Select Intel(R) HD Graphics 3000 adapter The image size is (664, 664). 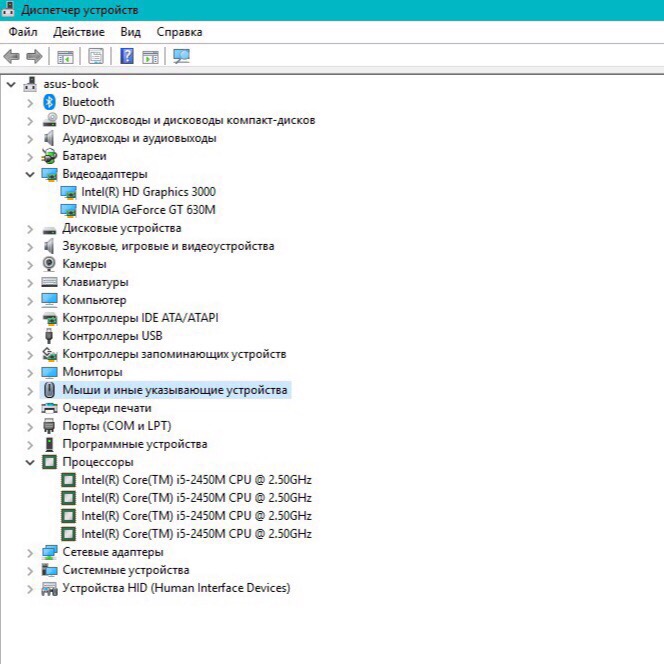coord(148,192)
